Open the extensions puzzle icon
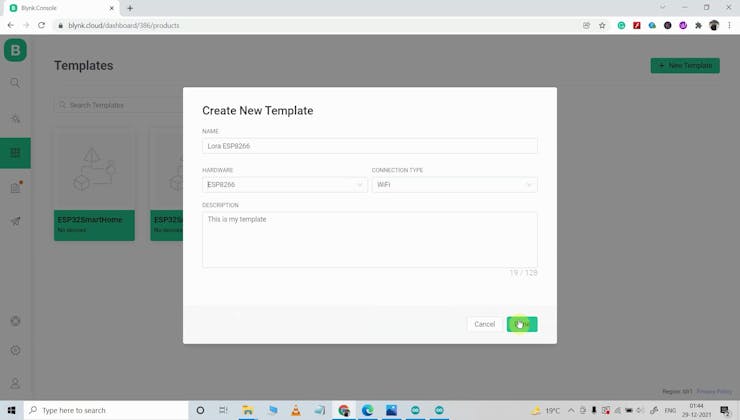The width and height of the screenshot is (740, 420). (698, 25)
